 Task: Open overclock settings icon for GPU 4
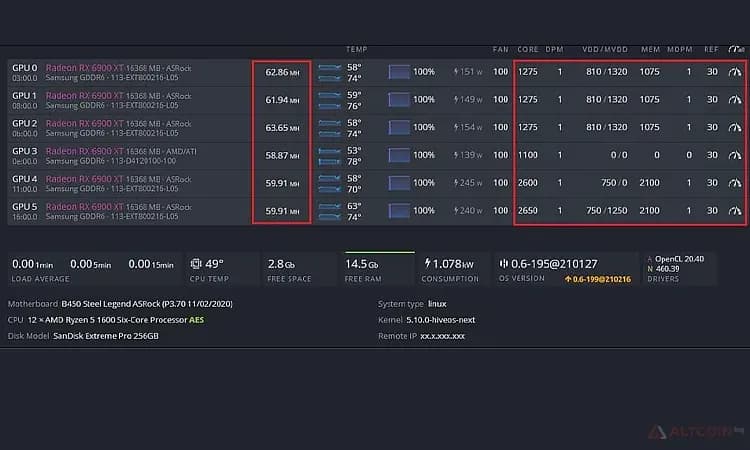click(735, 183)
